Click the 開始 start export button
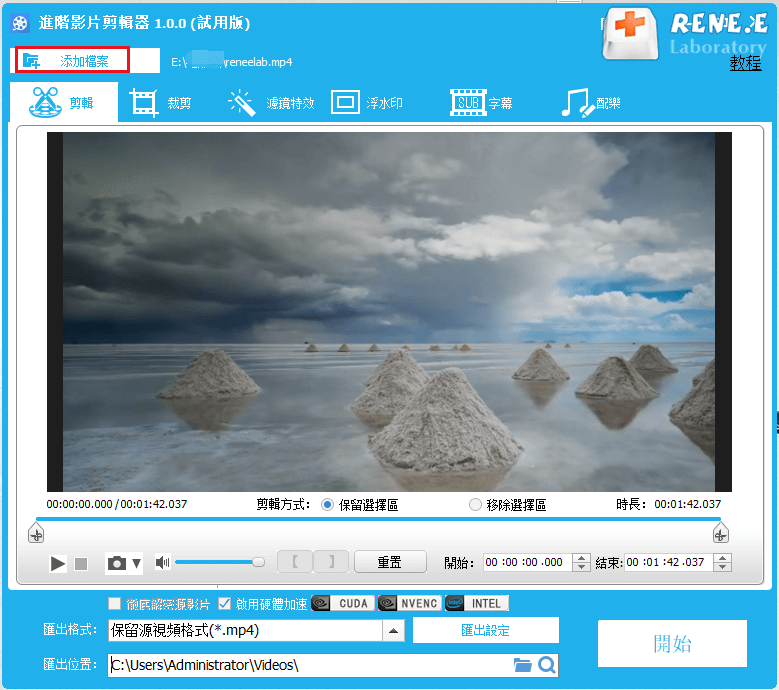Screen dimensions: 779x690 672,644
